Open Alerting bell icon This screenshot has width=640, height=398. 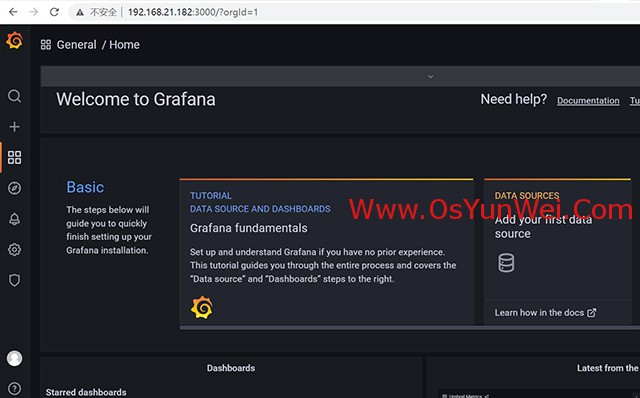(x=14, y=219)
